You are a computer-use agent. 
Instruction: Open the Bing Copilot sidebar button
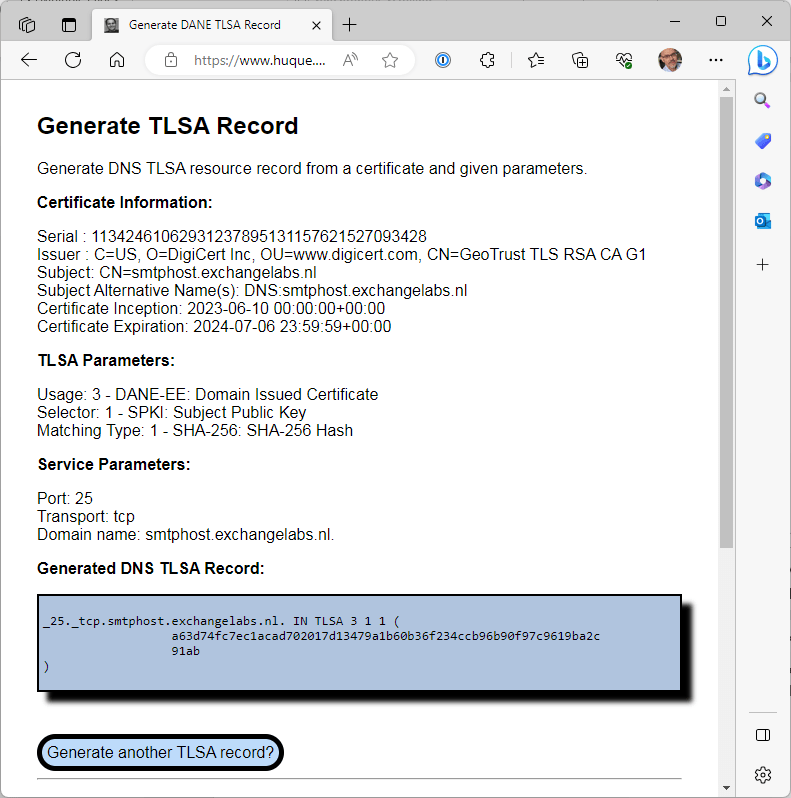763,60
